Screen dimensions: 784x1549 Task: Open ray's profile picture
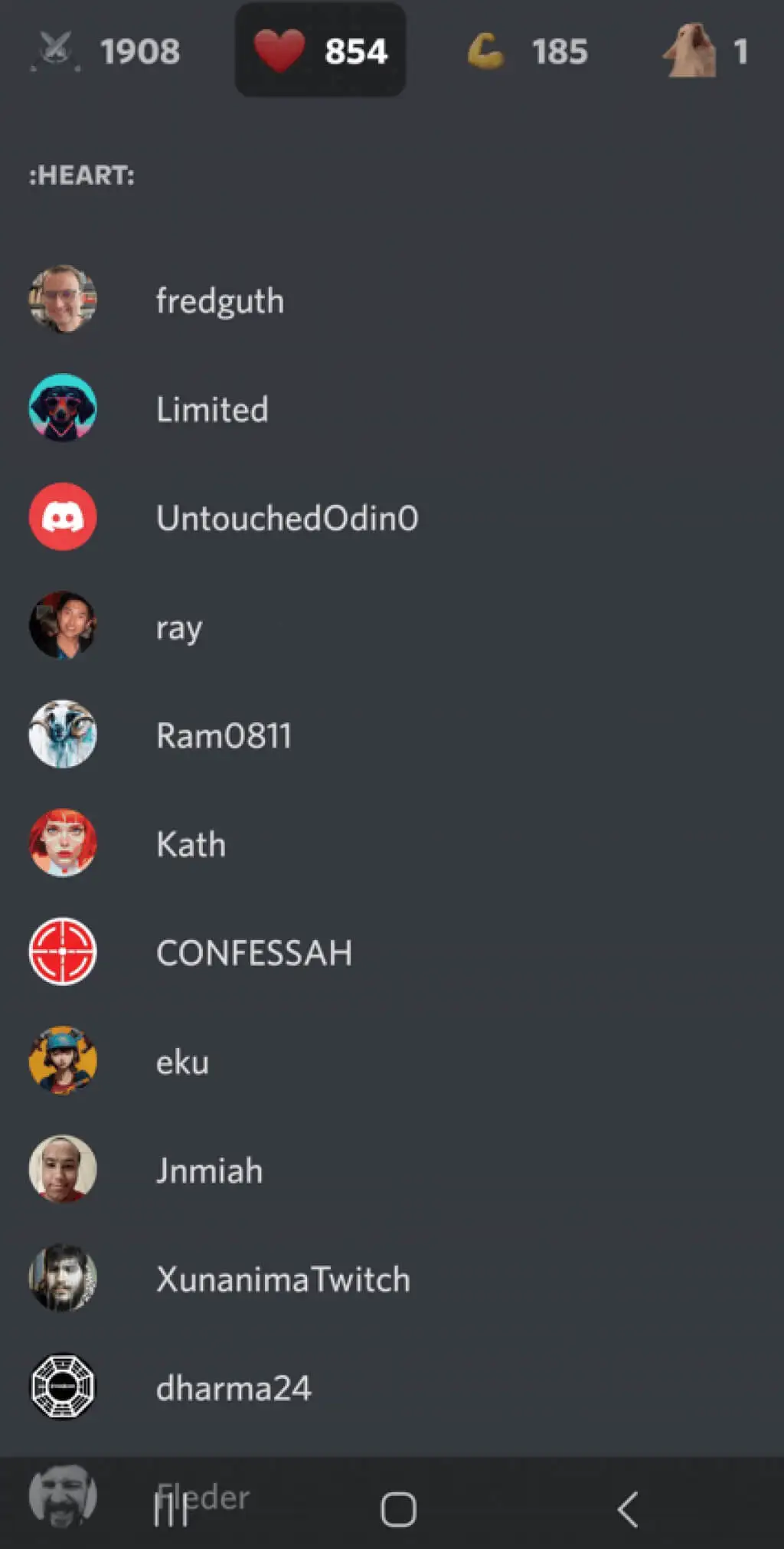coord(63,625)
